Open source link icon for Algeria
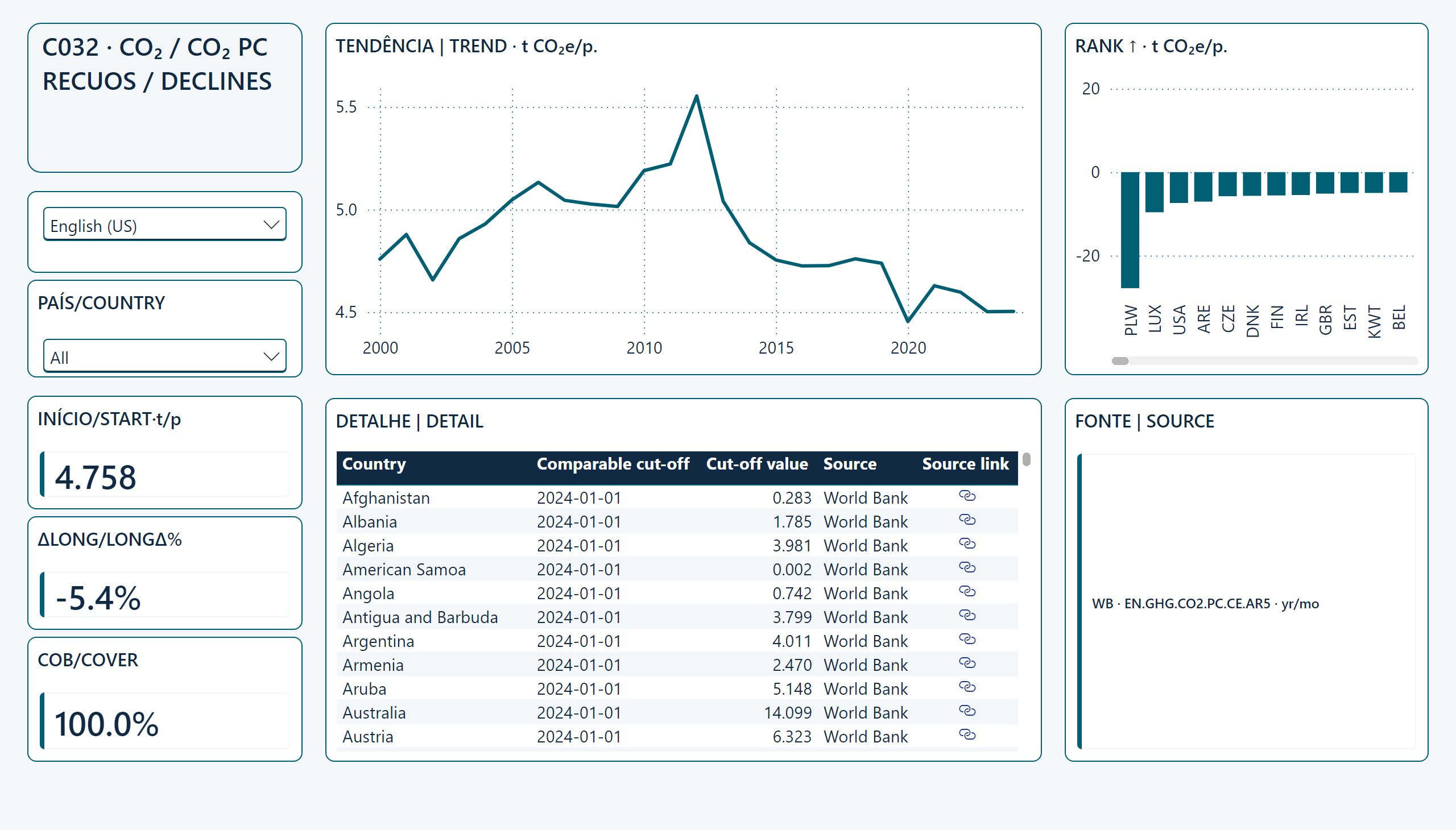The image size is (1456, 830). (967, 544)
